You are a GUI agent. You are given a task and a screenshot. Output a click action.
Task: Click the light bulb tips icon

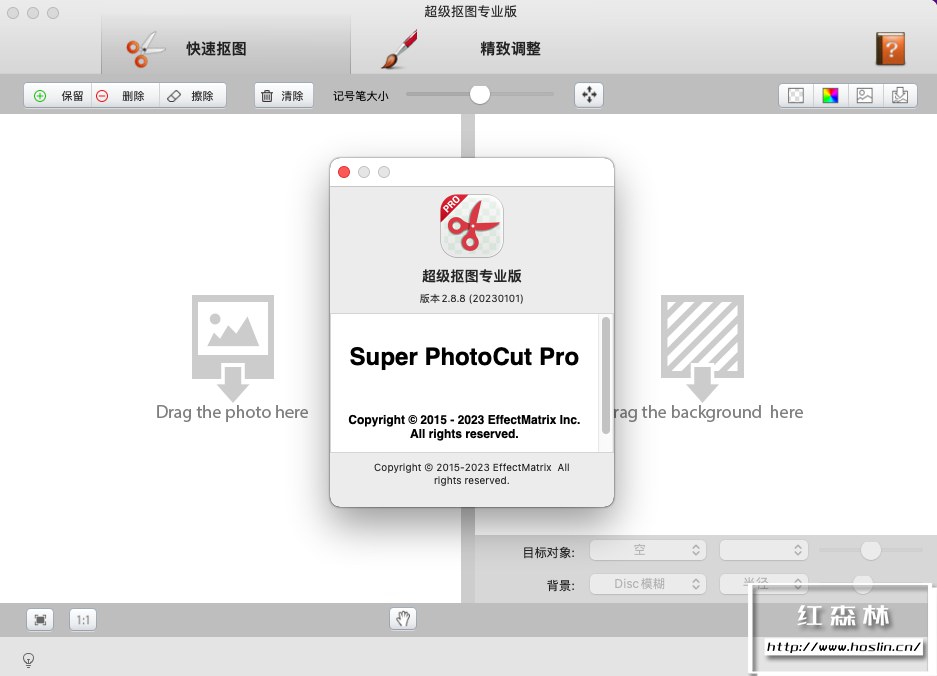(x=28, y=660)
